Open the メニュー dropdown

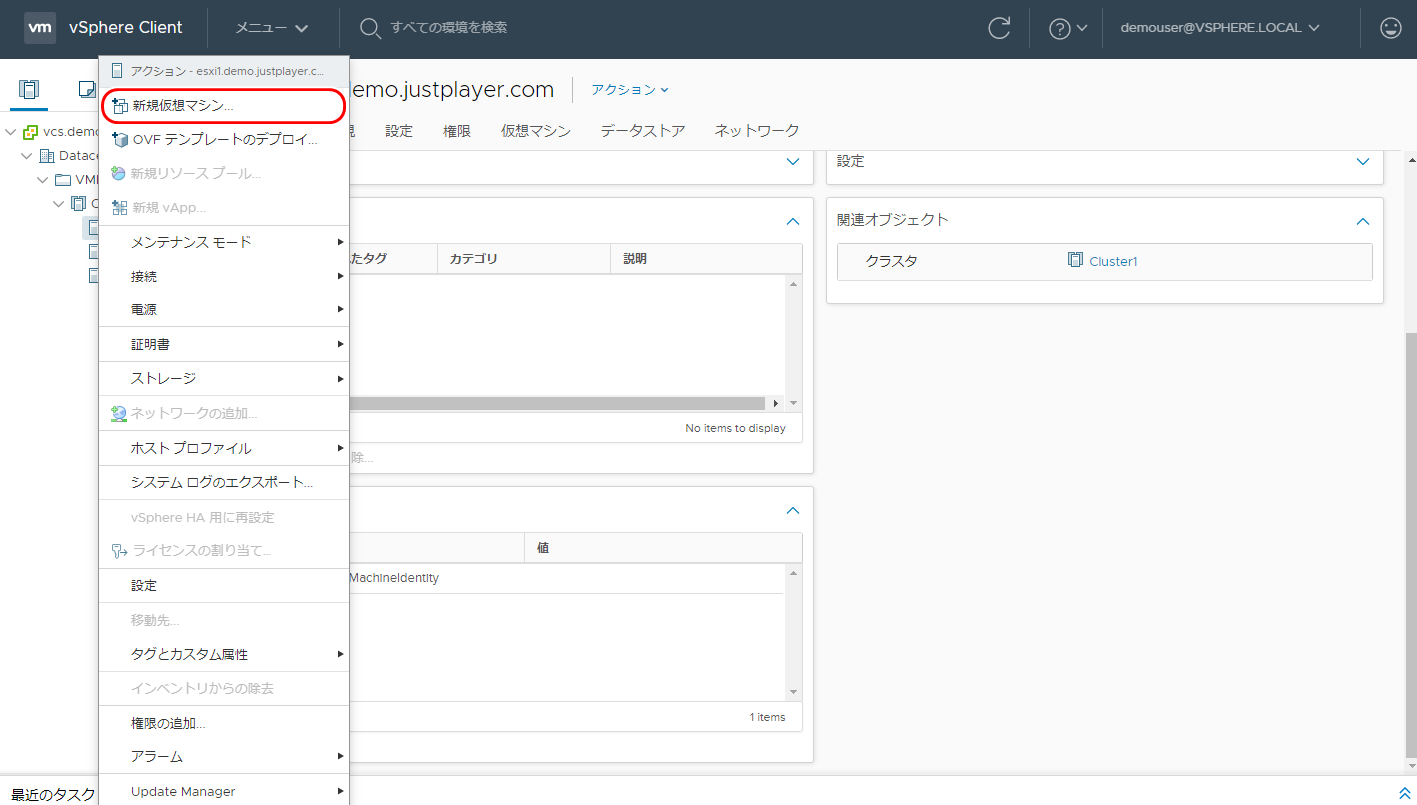(x=269, y=27)
